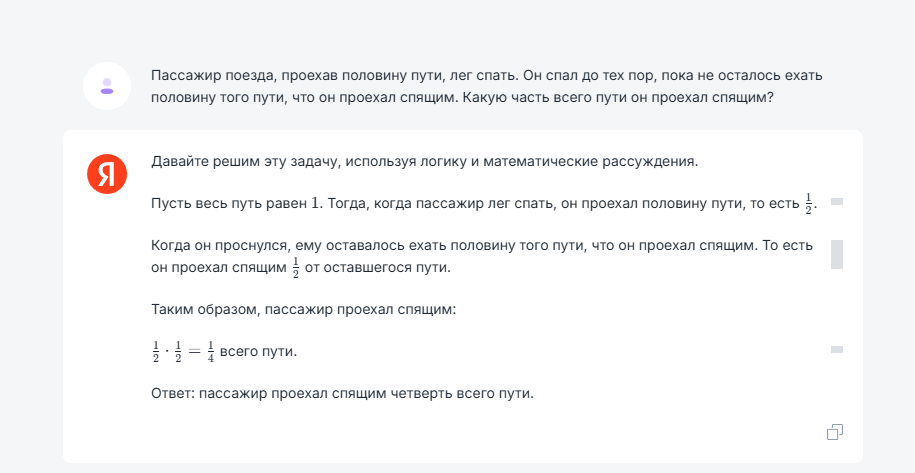Click the paragraph starting 'Когда он проснулся'

(x=481, y=256)
